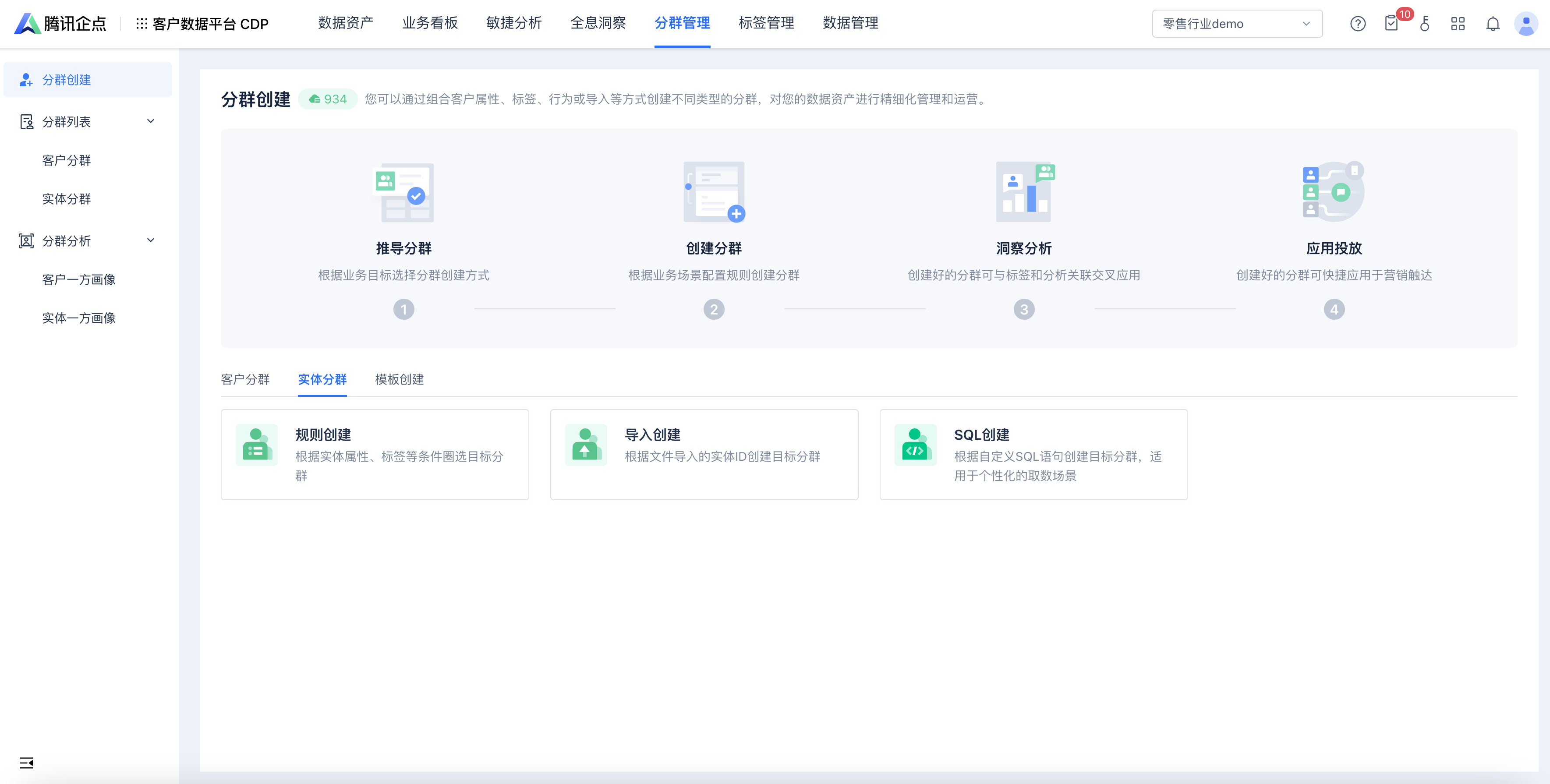The height and width of the screenshot is (784, 1550).
Task: Open 客户一方画像 in the sidebar
Action: point(79,280)
